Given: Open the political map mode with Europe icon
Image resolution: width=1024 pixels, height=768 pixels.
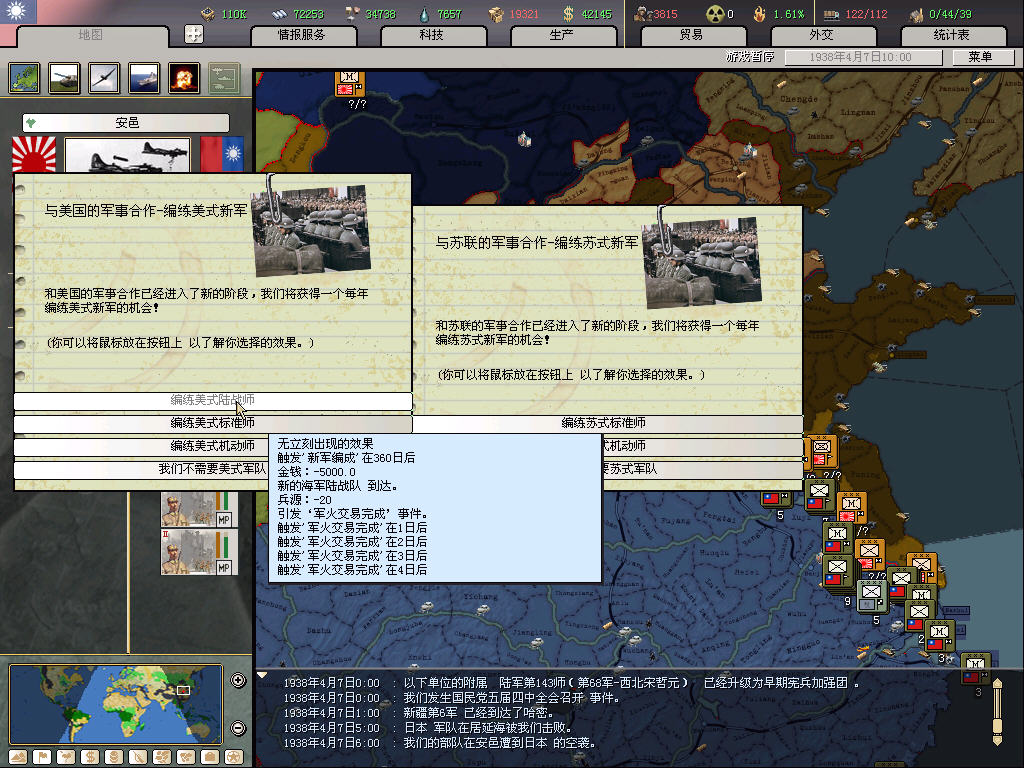Looking at the screenshot, I should (x=25, y=78).
